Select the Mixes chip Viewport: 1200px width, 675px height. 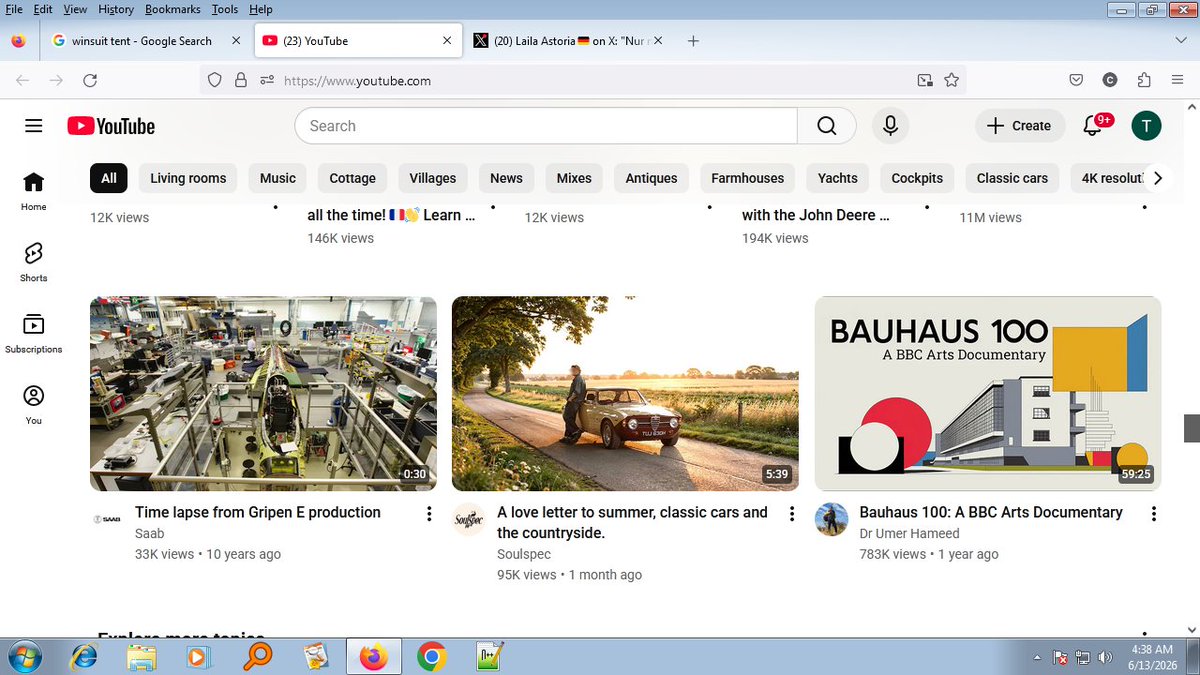tap(574, 178)
